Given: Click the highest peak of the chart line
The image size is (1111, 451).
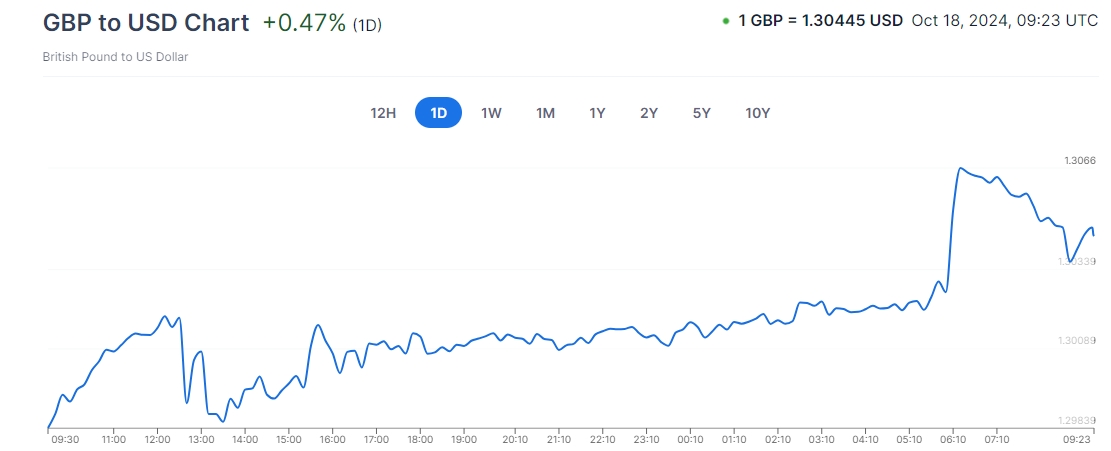Looking at the screenshot, I should pyautogui.click(x=960, y=168).
